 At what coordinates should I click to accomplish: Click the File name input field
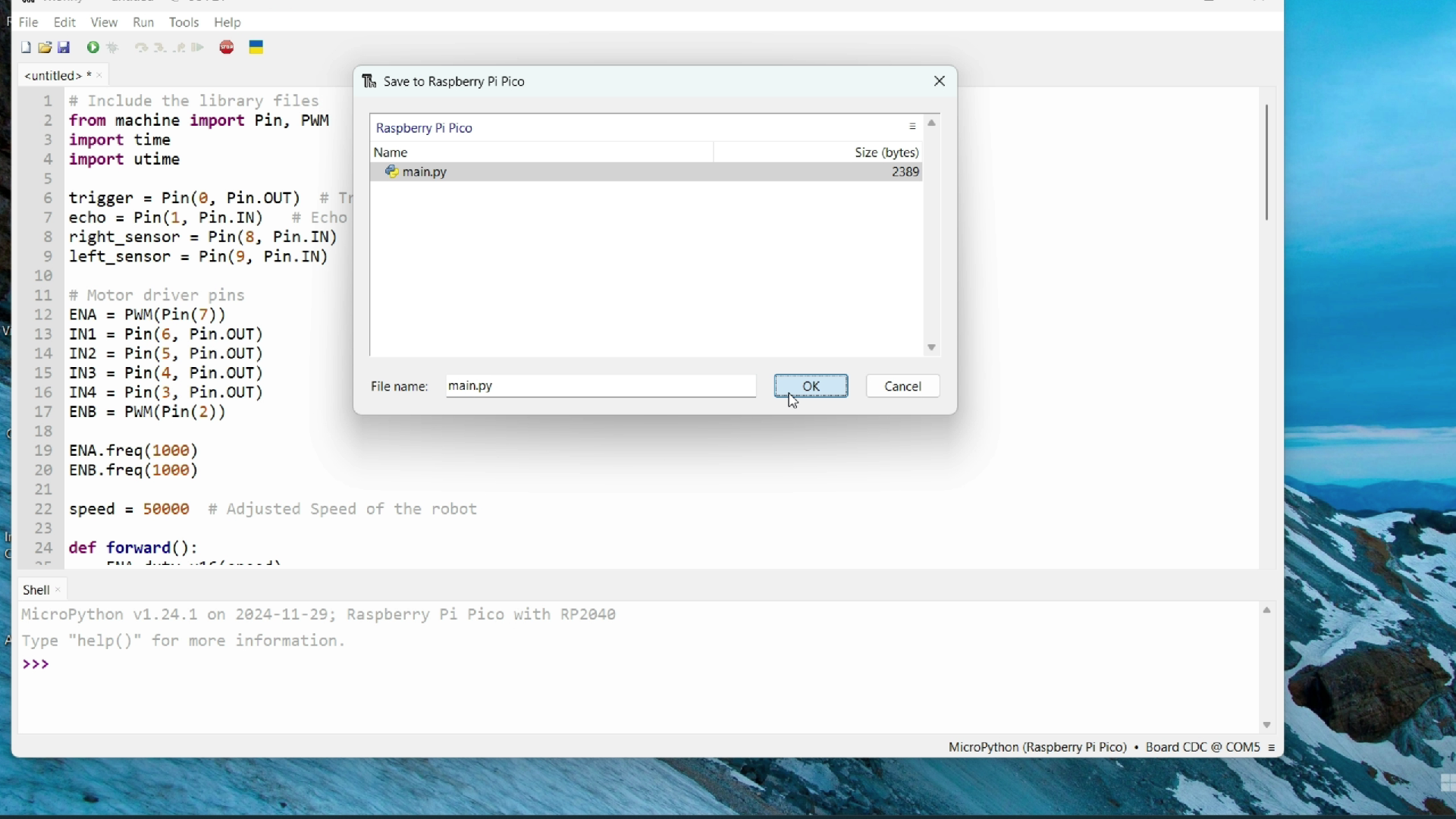tap(601, 387)
